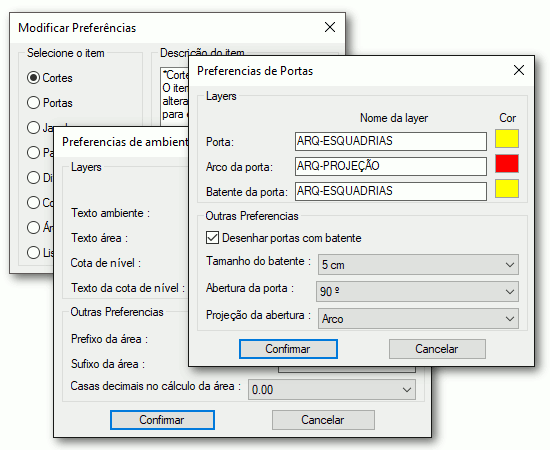Screen dimensions: 550x450
Task: Click the Arco da porta layer field
Action: point(391,166)
